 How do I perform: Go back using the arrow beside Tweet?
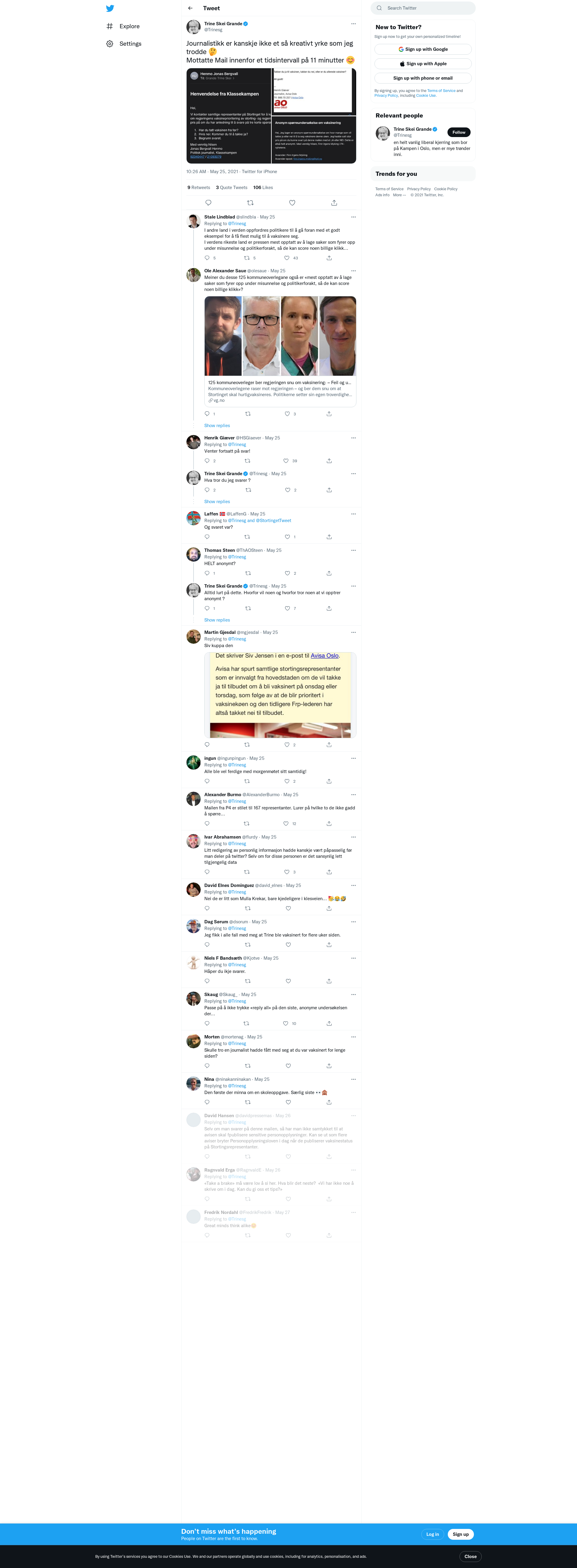(191, 8)
